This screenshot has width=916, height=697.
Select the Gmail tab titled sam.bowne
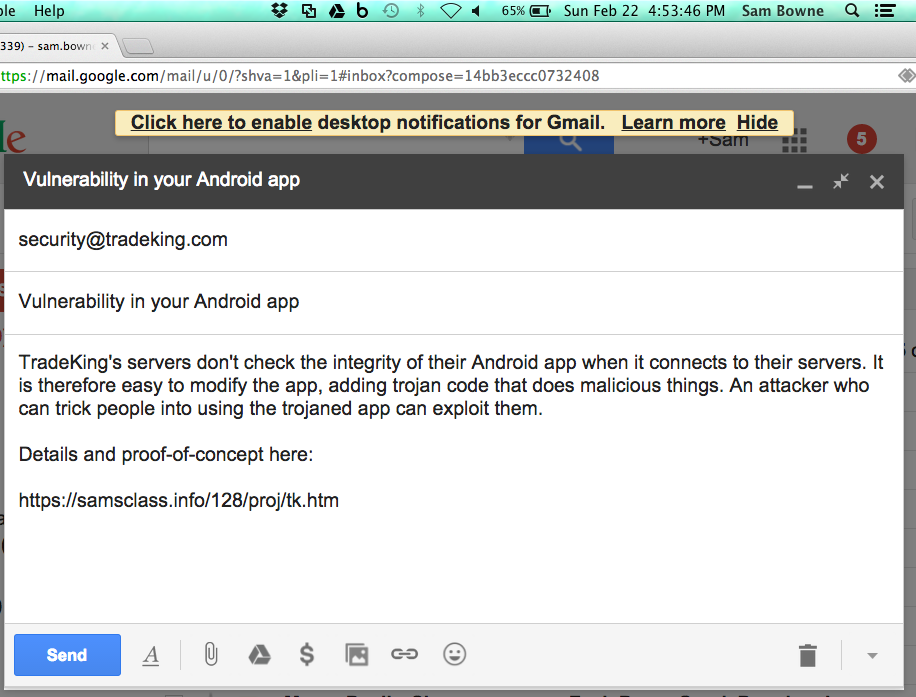[47, 46]
